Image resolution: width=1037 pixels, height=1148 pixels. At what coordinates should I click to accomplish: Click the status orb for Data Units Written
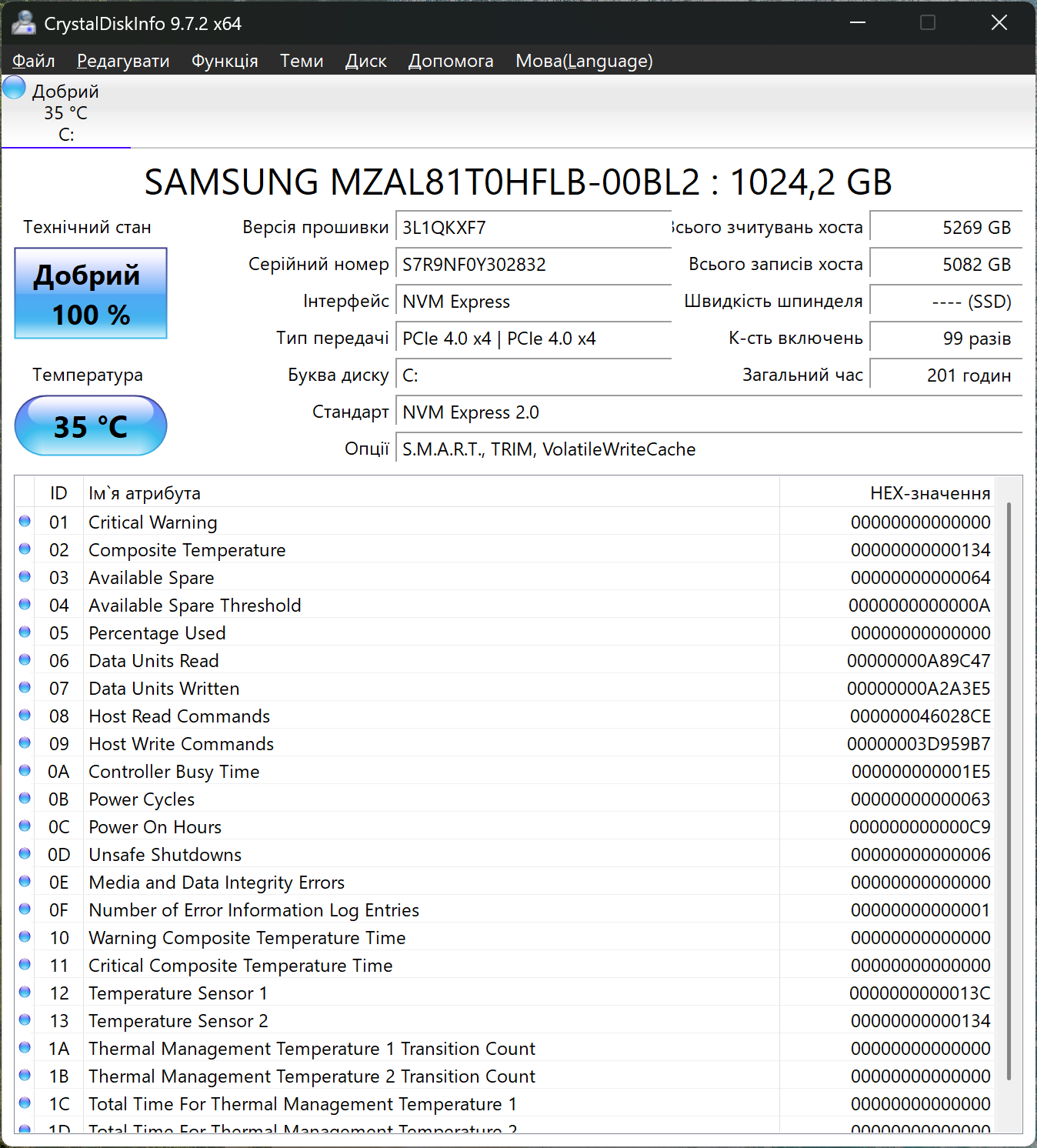(25, 688)
